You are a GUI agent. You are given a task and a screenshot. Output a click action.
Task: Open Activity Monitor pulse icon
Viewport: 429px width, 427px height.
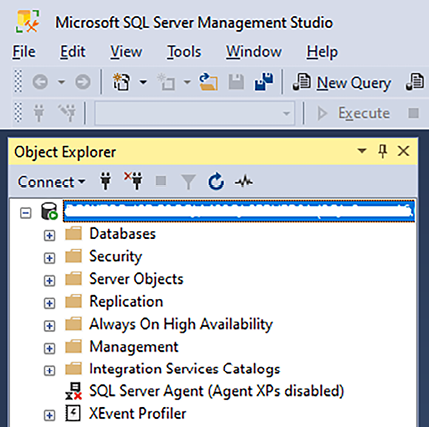point(244,182)
